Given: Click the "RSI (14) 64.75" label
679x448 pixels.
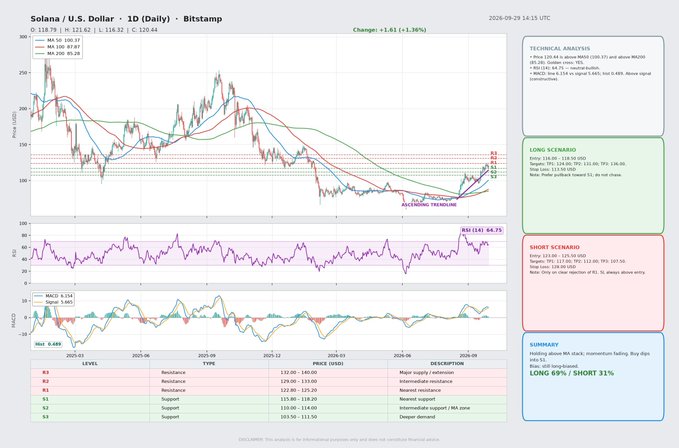Looking at the screenshot, I should (482, 230).
